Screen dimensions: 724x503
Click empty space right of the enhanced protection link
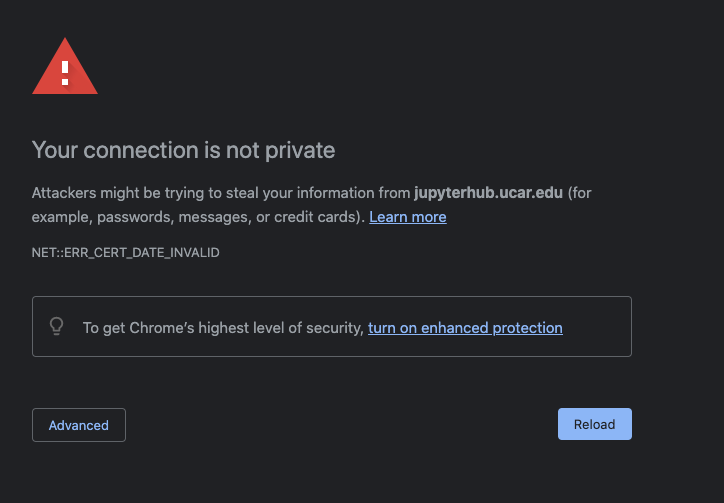[597, 327]
